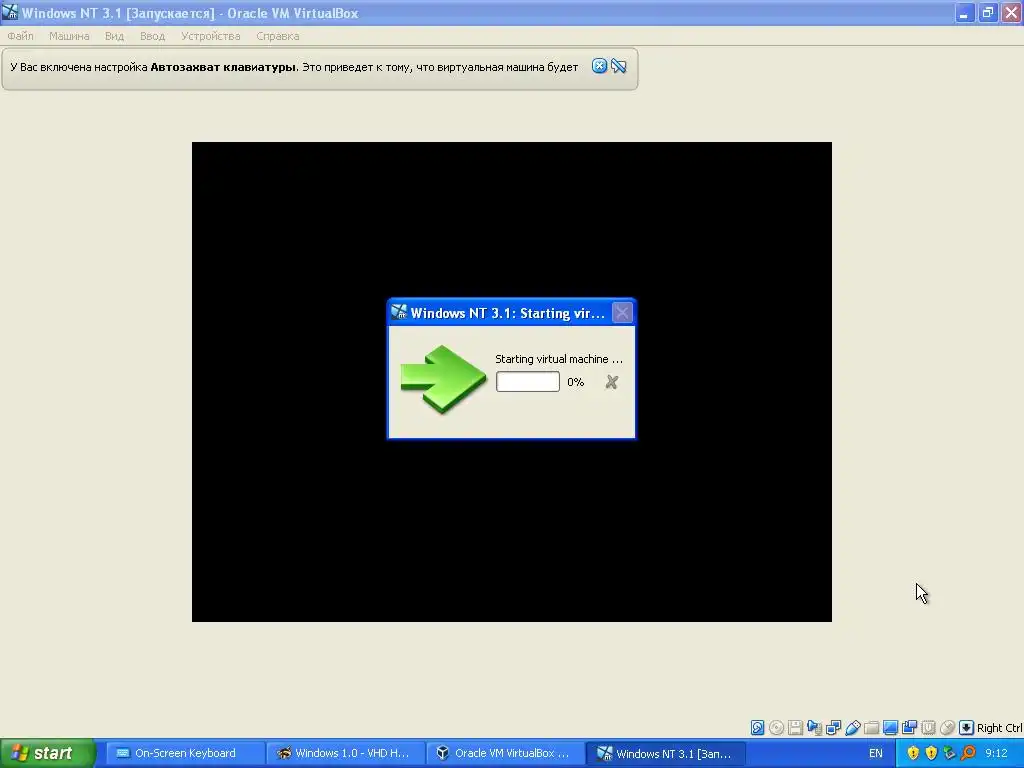The height and width of the screenshot is (768, 1024).
Task: Click the 0% startup progress bar
Action: coord(528,382)
